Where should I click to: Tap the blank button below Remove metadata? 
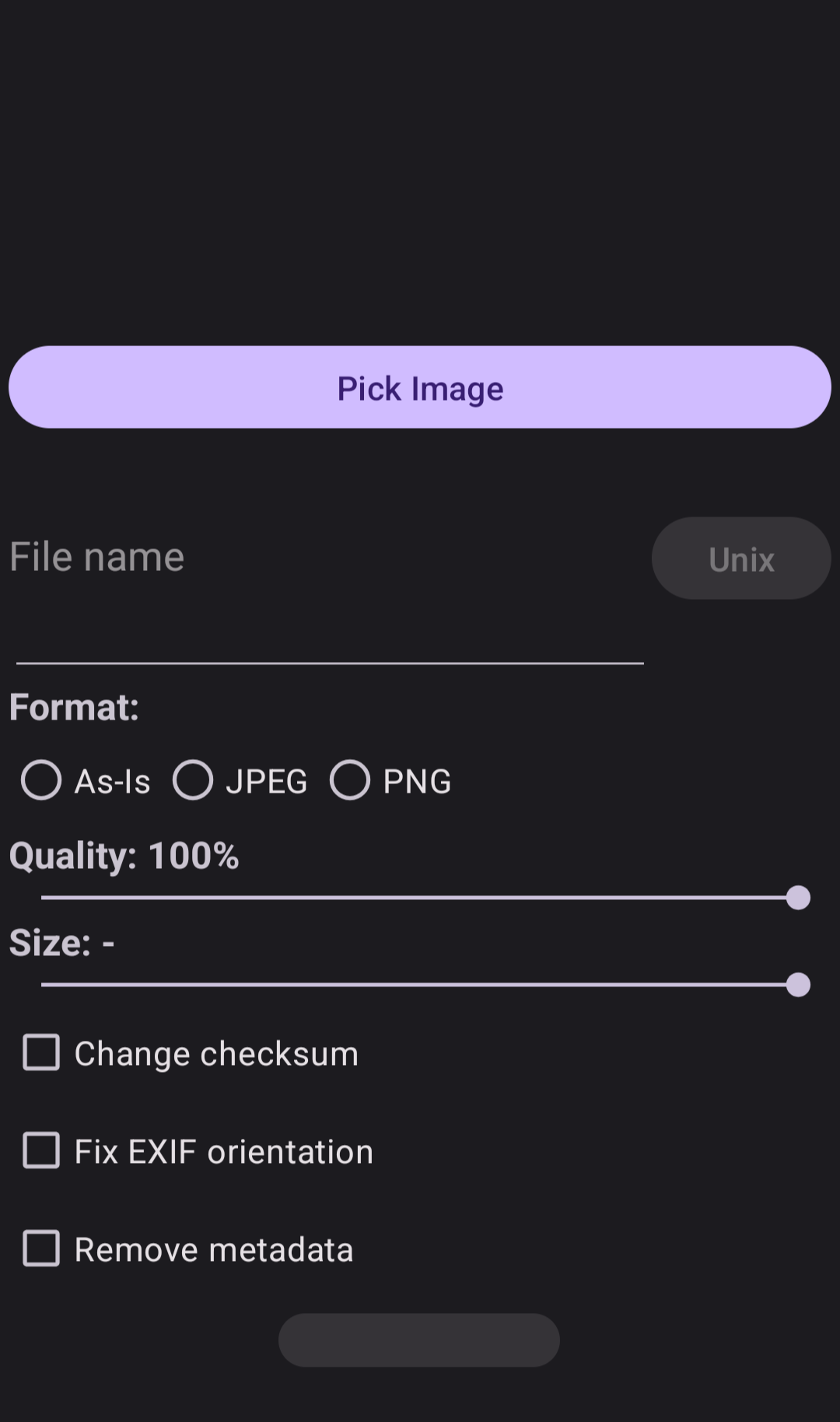tap(419, 1340)
